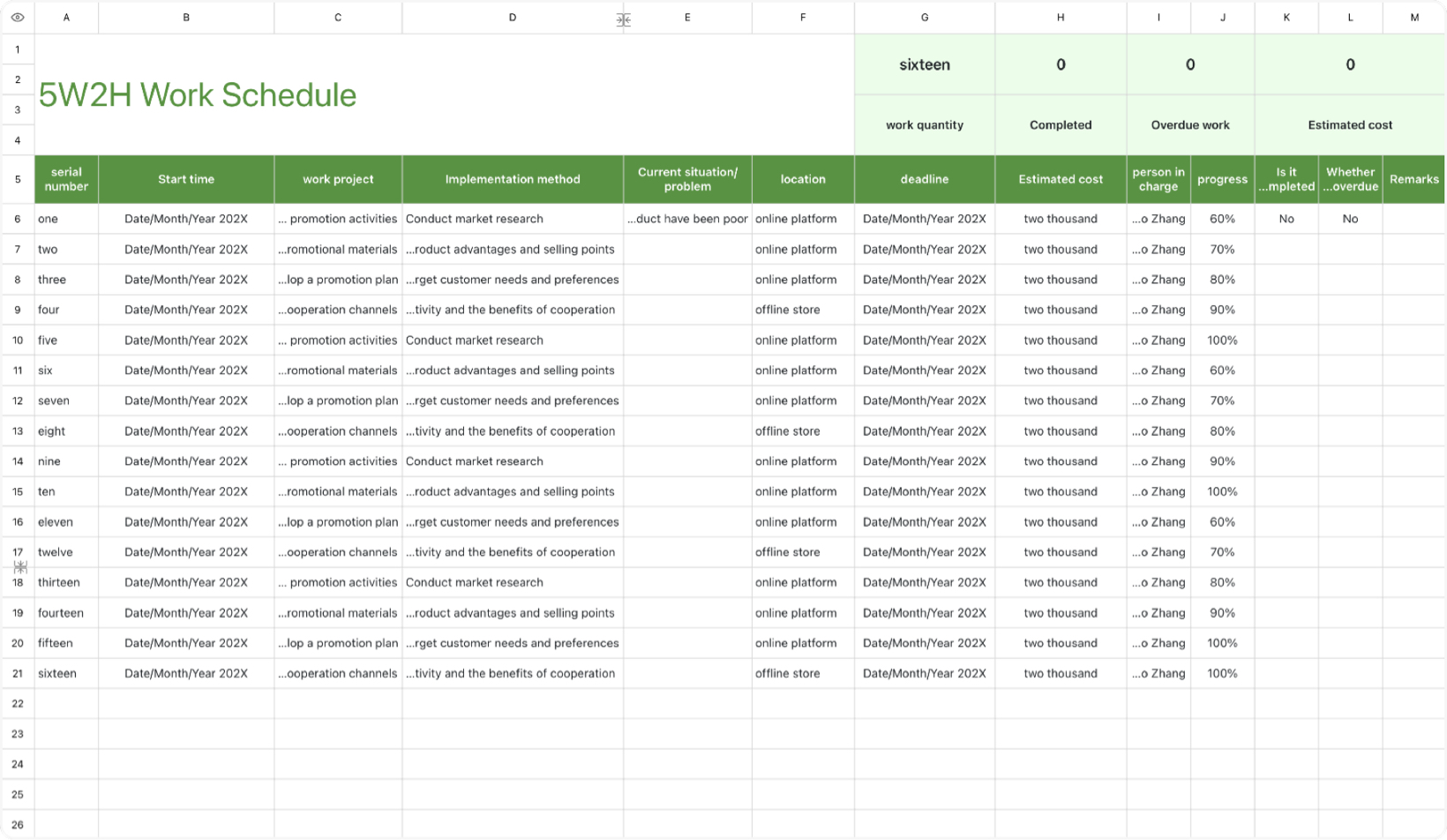The height and width of the screenshot is (840, 1447).
Task: Click the 'seven' serial number cell
Action: click(66, 401)
